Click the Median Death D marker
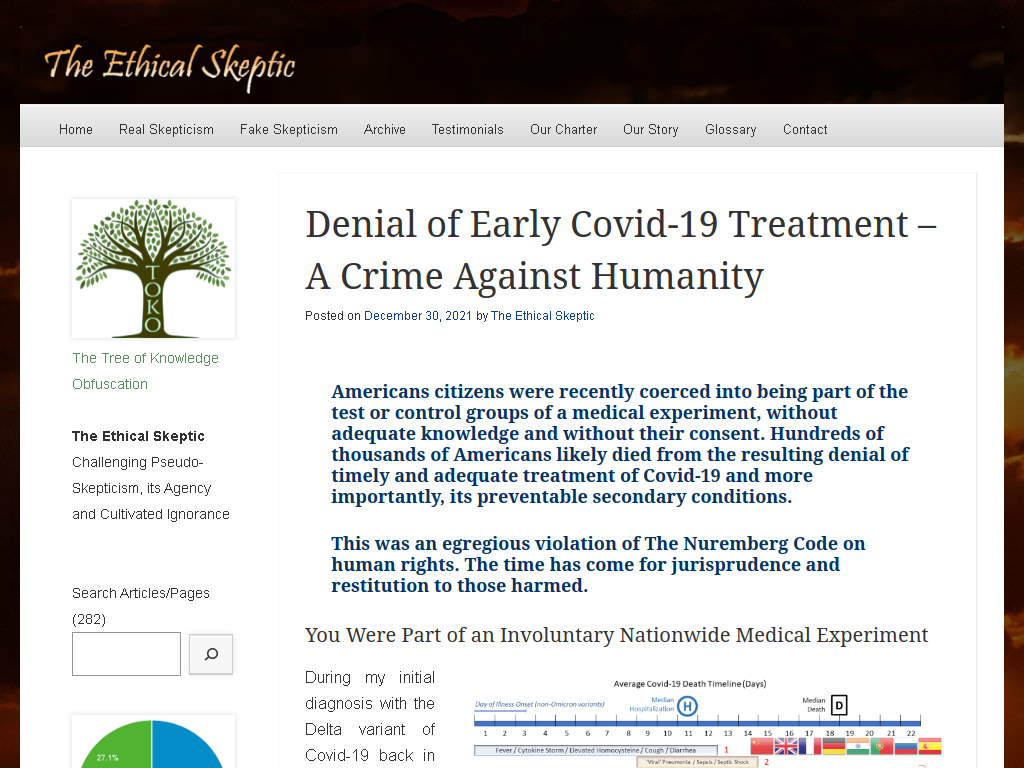This screenshot has width=1024, height=768. coord(839,705)
